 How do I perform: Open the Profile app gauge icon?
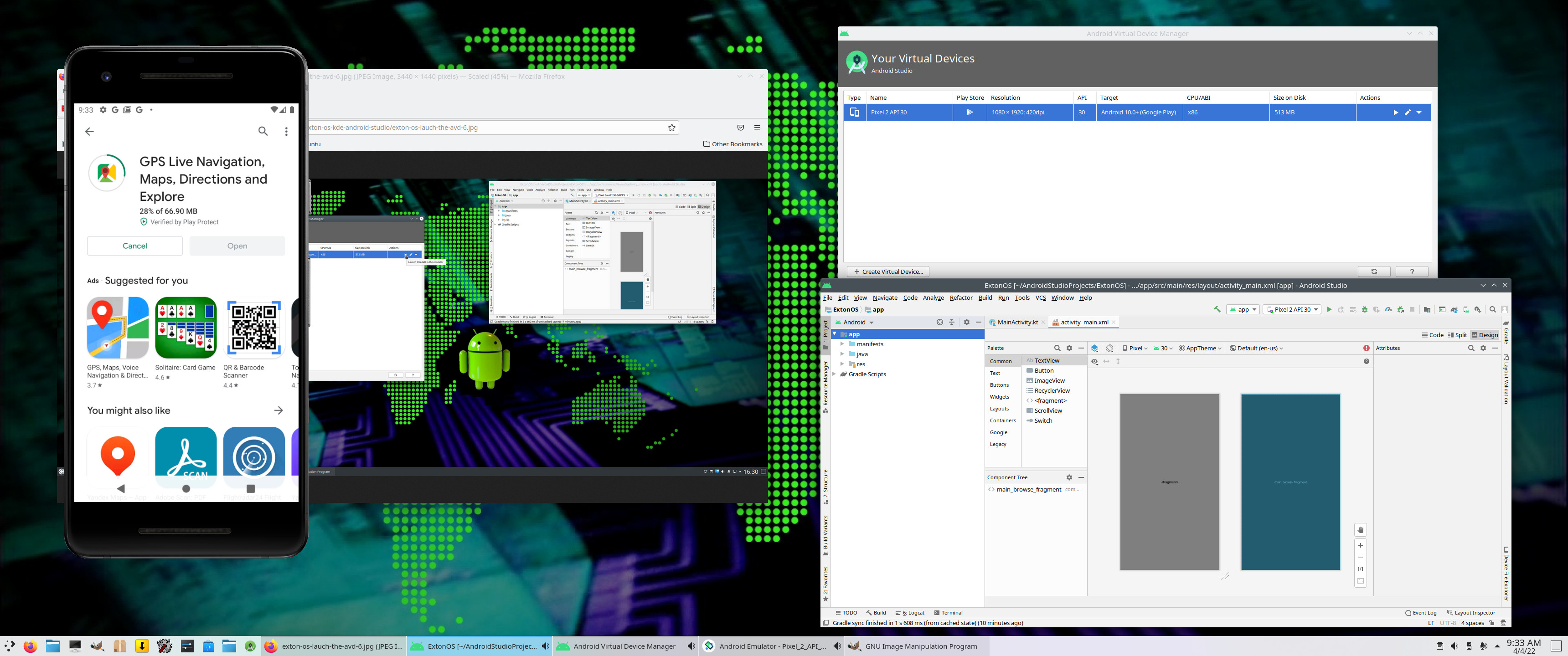(1388, 310)
